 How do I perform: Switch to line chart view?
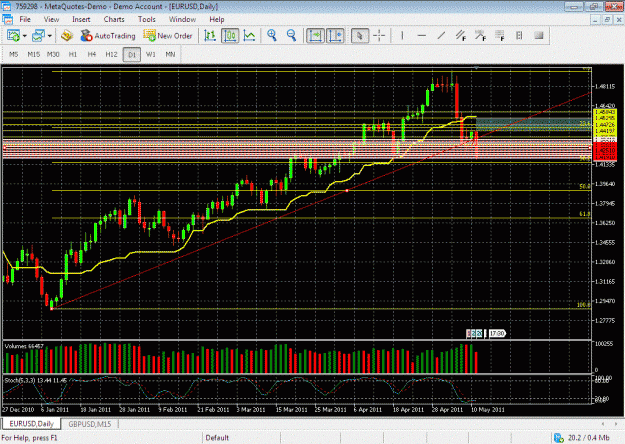250,36
